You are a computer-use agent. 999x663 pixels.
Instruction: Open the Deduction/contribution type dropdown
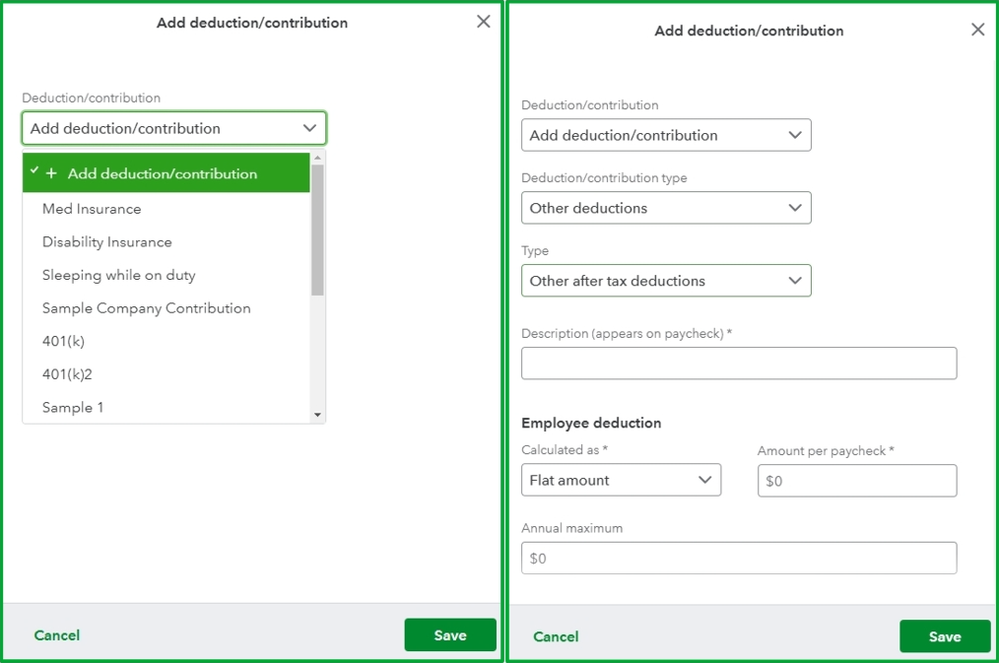[666, 208]
